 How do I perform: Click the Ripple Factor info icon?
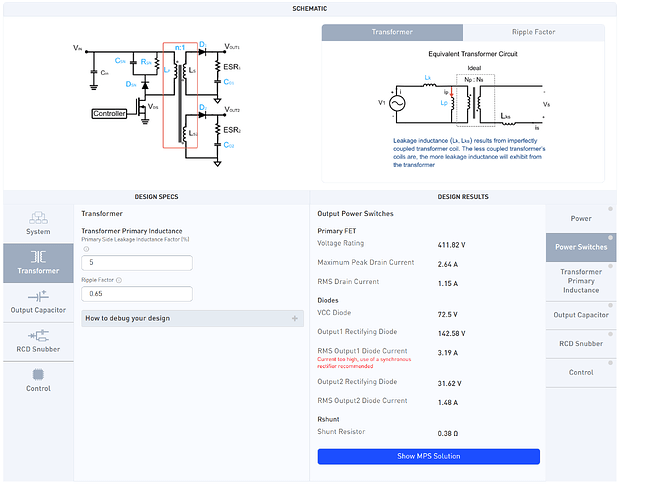click(119, 280)
